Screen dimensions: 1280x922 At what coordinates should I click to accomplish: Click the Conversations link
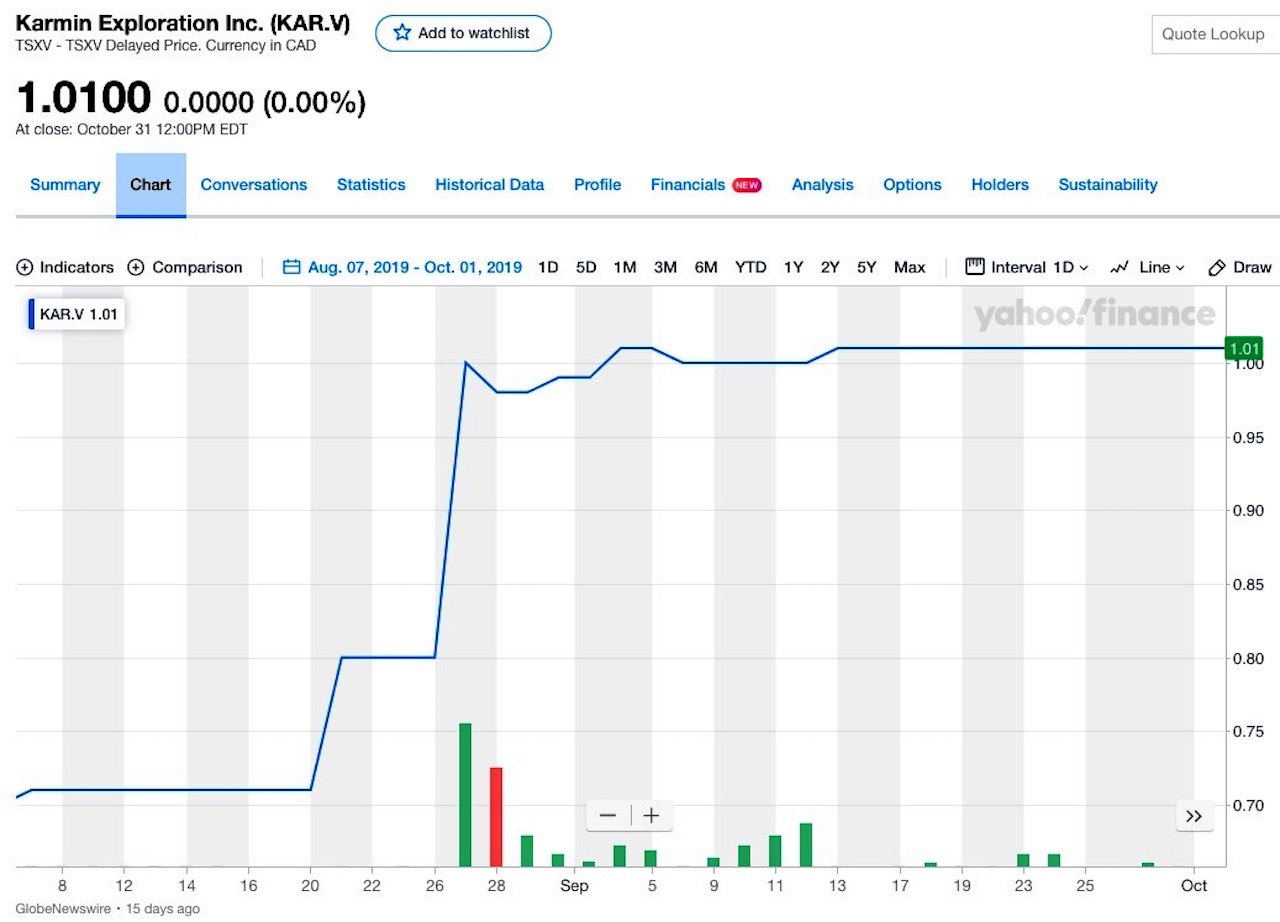pyautogui.click(x=254, y=185)
